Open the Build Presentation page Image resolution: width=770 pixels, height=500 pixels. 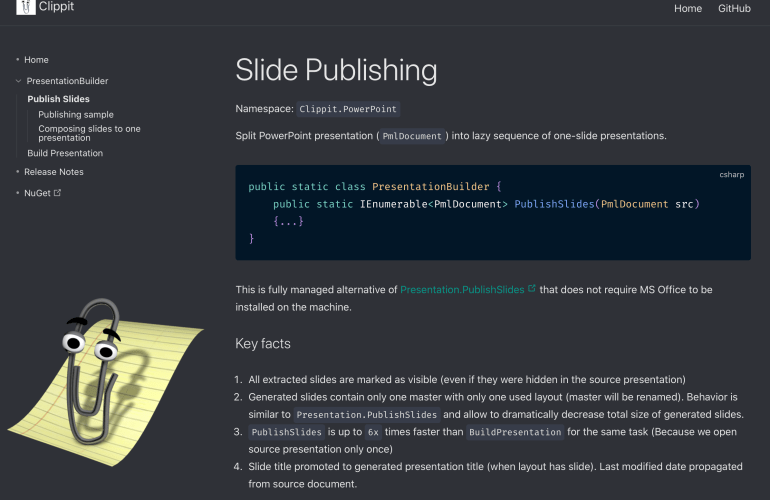click(x=65, y=153)
